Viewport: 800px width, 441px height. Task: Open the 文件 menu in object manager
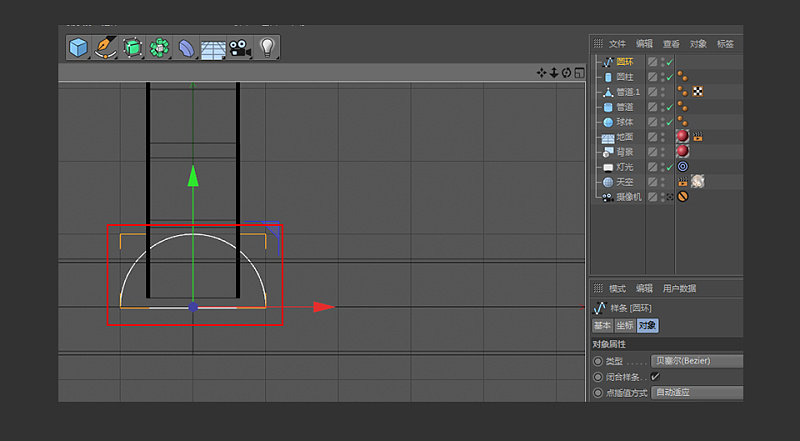[x=617, y=44]
